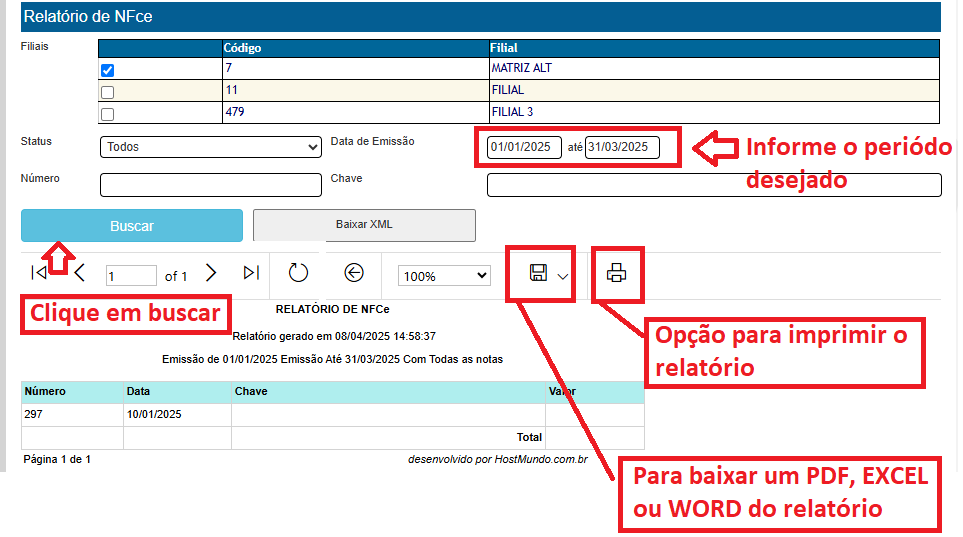
Task: Enable the FILIAL 3 checkbox
Action: pyautogui.click(x=108, y=114)
